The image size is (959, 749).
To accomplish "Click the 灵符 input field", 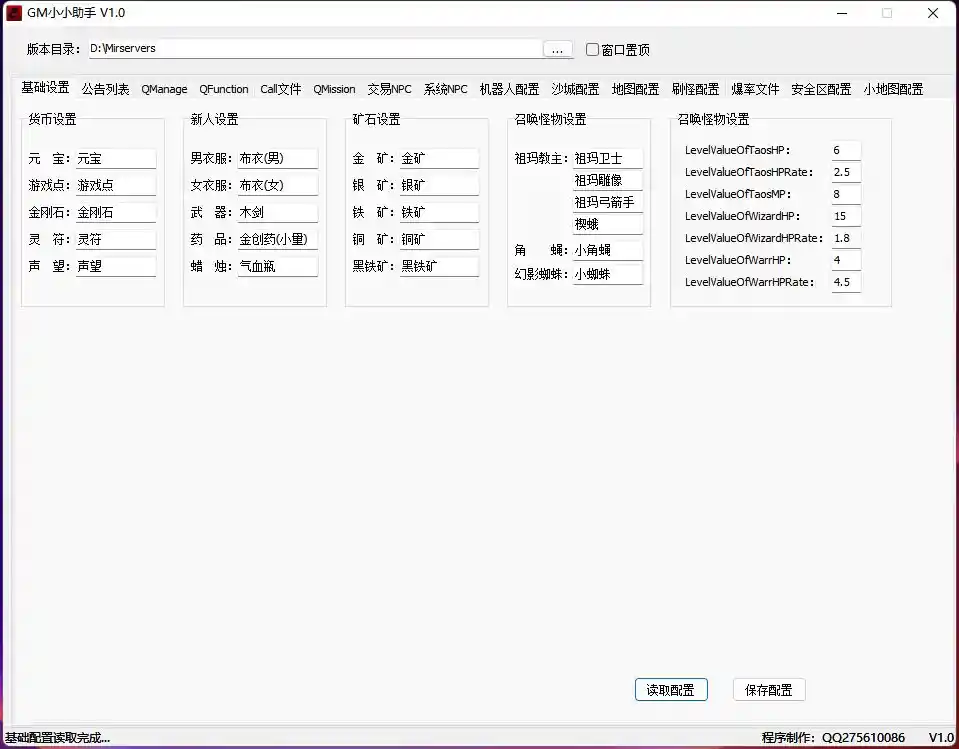I will 116,239.
